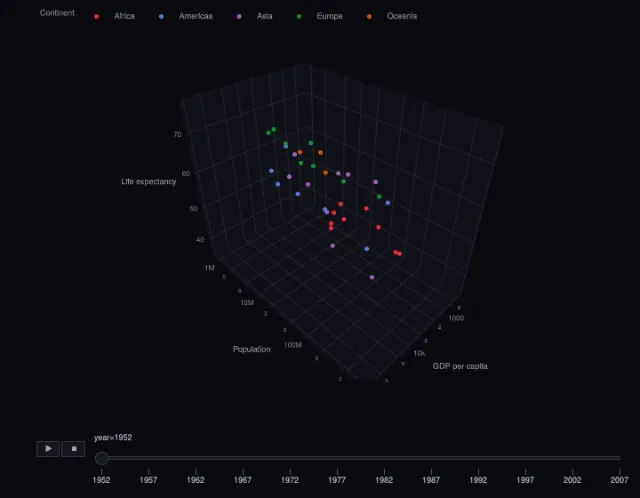Click the purple Asia legend marker
Viewport: 640px width, 498px height.
(x=239, y=16)
